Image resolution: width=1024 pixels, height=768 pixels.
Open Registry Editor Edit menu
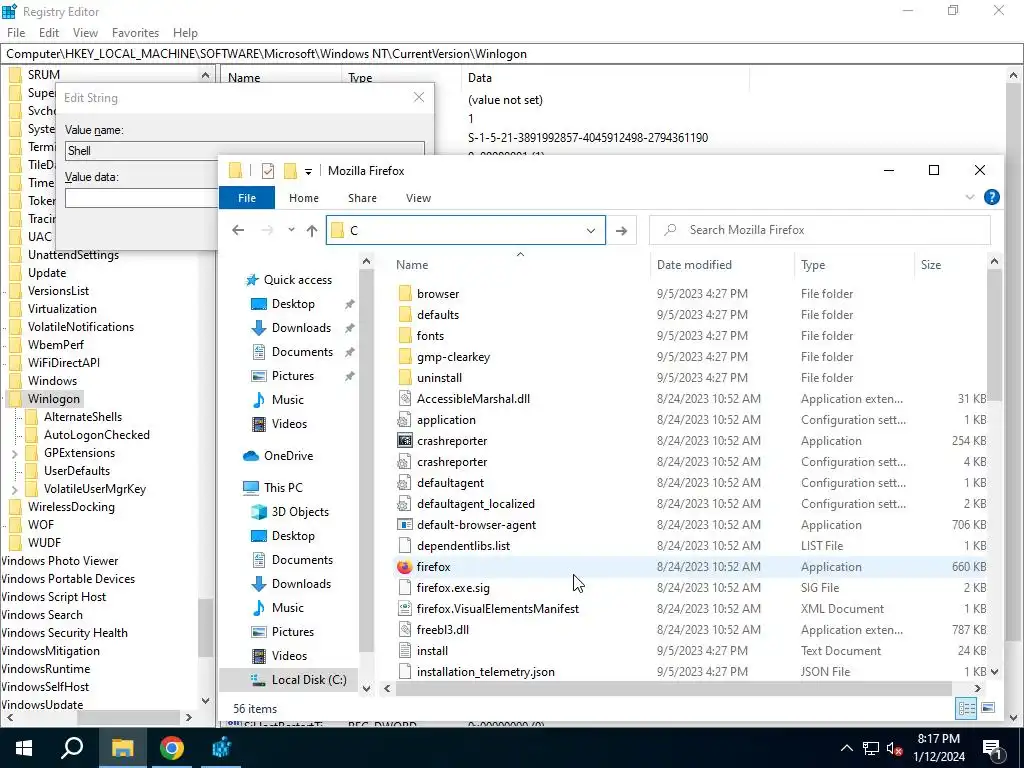coord(49,33)
